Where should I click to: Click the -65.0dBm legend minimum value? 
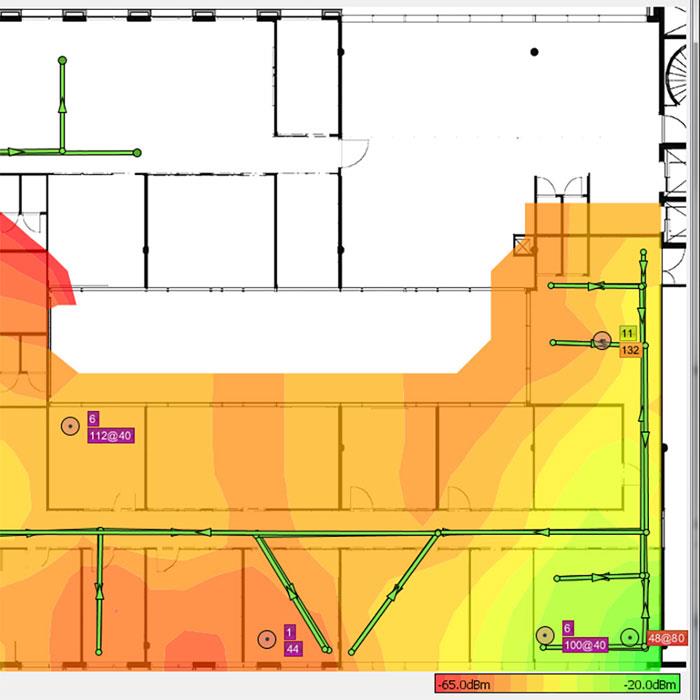click(x=464, y=684)
